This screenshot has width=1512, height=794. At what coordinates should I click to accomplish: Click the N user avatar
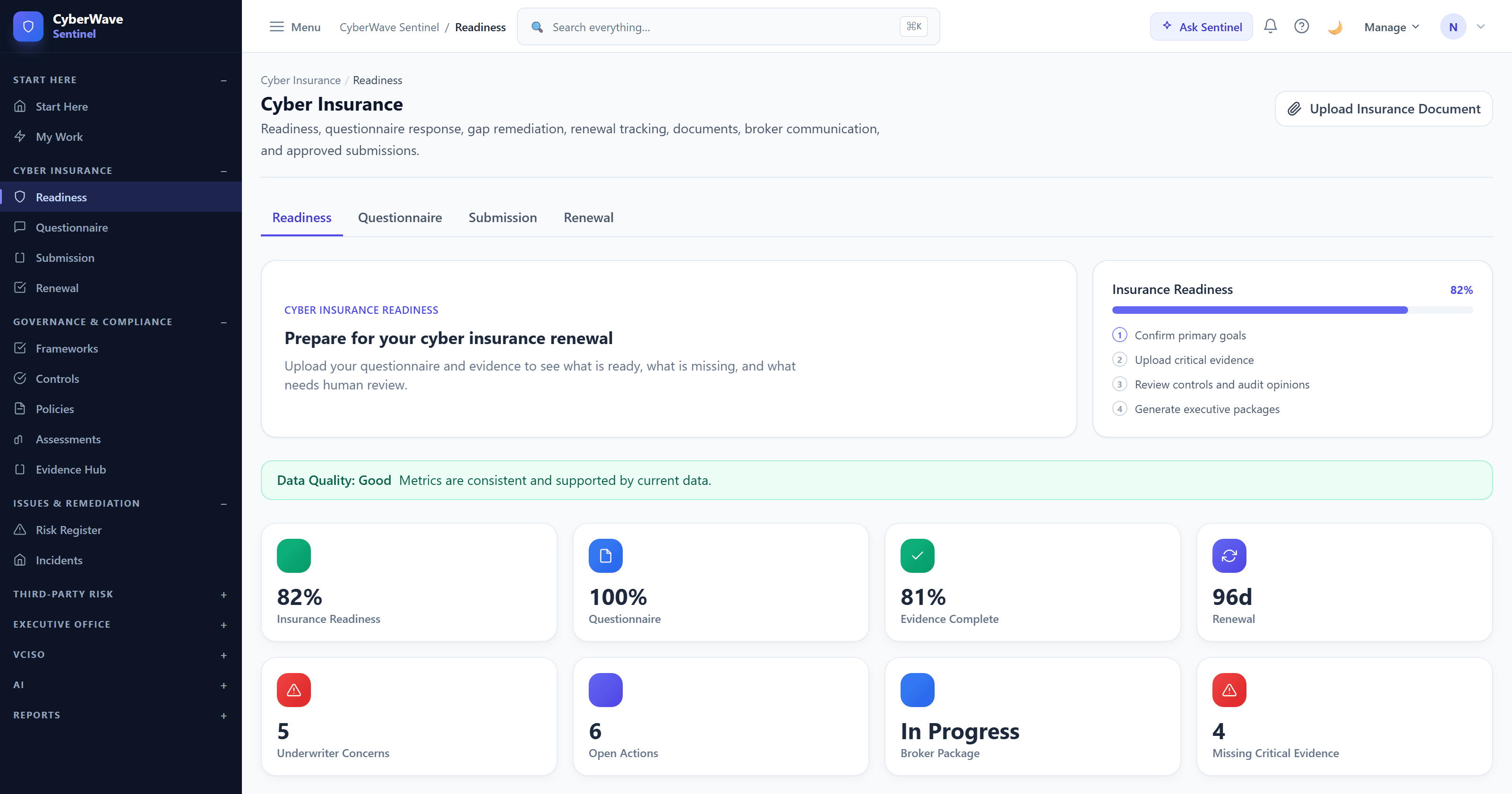tap(1453, 27)
